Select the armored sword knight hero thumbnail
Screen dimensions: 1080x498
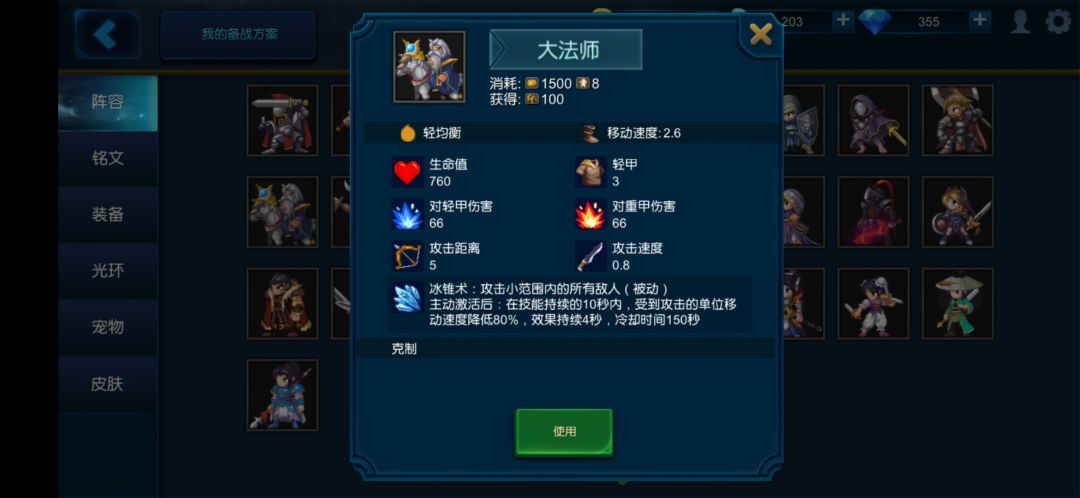coord(282,121)
